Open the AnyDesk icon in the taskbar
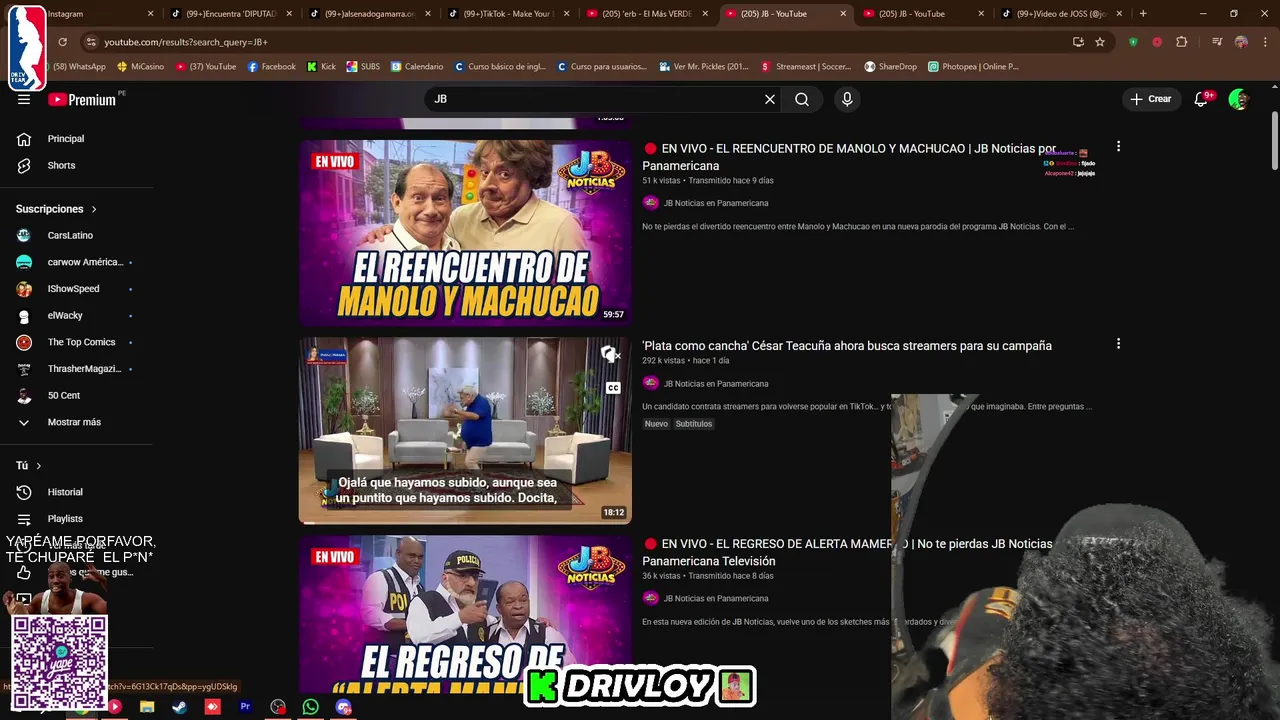The width and height of the screenshot is (1280, 720). coord(212,707)
